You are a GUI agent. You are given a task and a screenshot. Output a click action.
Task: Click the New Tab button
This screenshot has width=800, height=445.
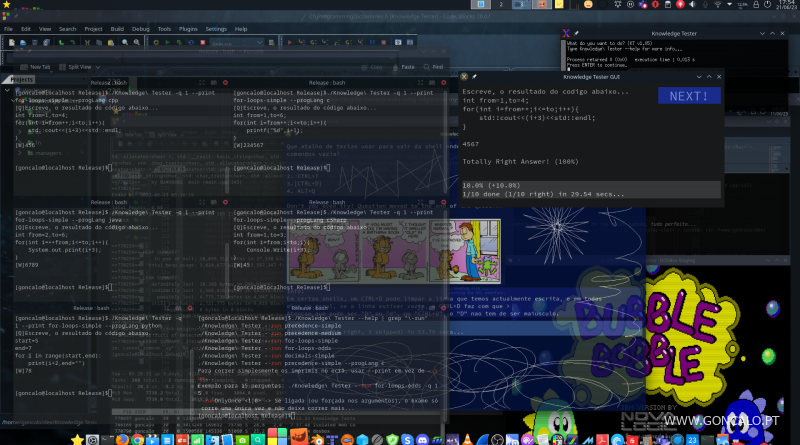[35, 66]
